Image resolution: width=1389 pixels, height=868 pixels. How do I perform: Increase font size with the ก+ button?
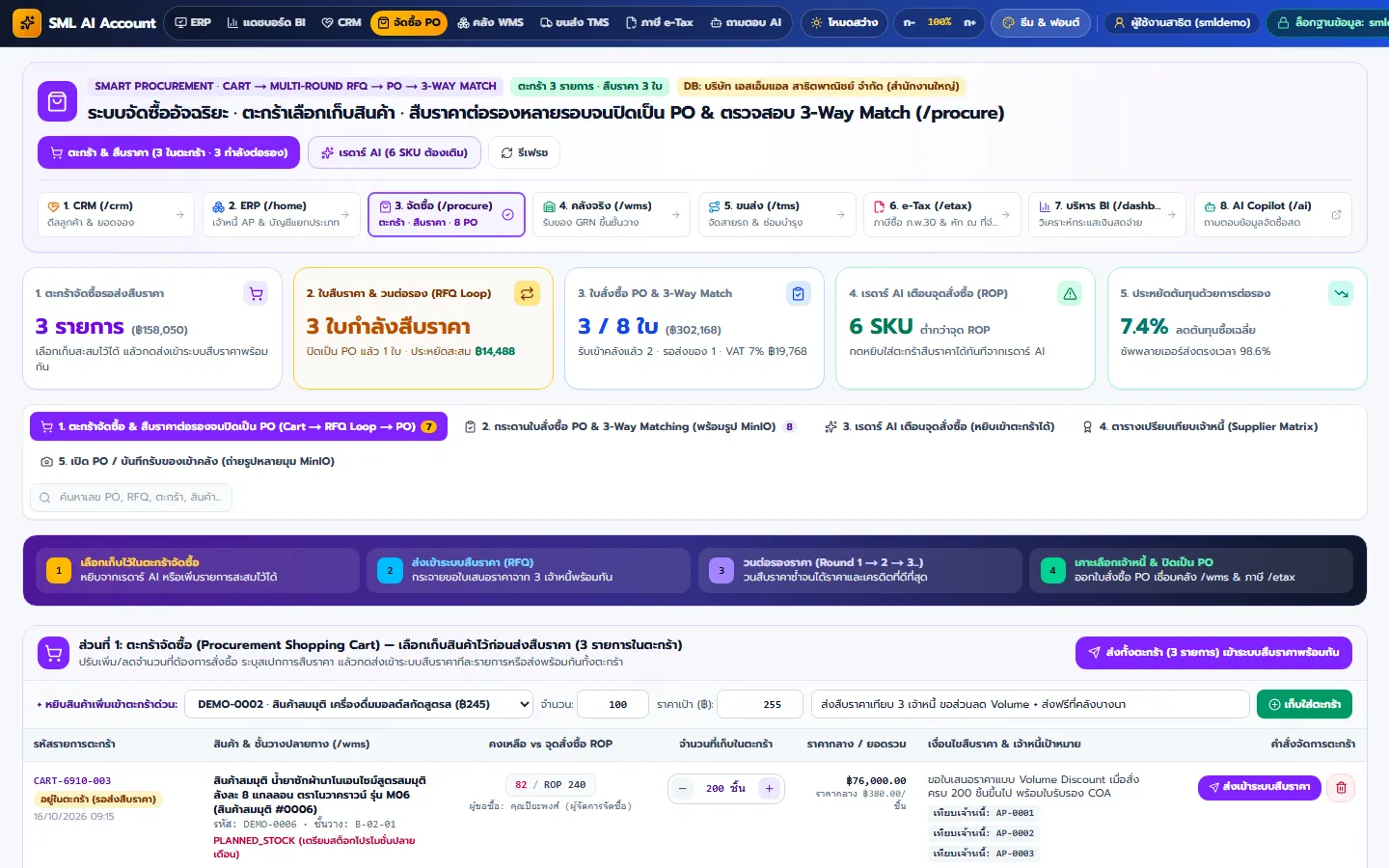[x=969, y=22]
